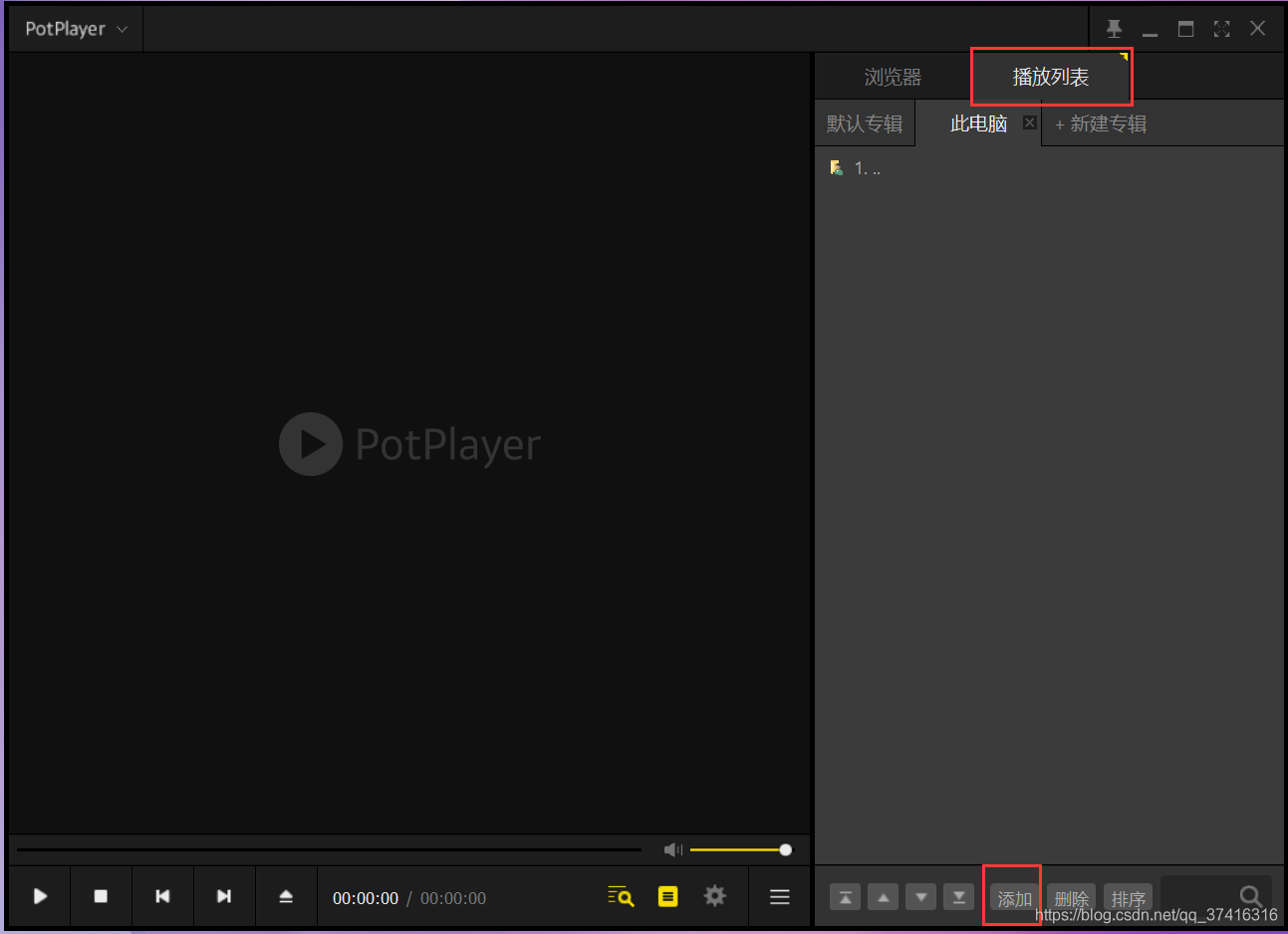
Task: Toggle the elapsed time display 00:00:00
Action: point(366,898)
